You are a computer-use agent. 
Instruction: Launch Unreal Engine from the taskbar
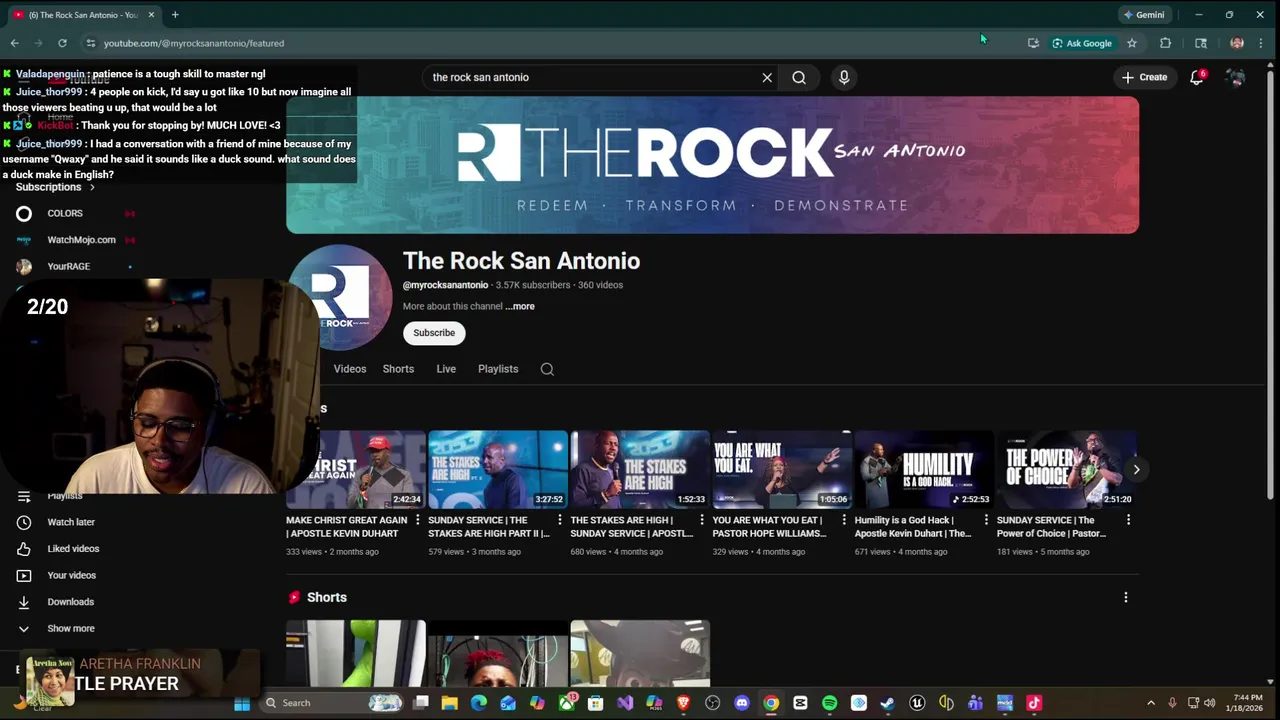pyautogui.click(x=917, y=703)
